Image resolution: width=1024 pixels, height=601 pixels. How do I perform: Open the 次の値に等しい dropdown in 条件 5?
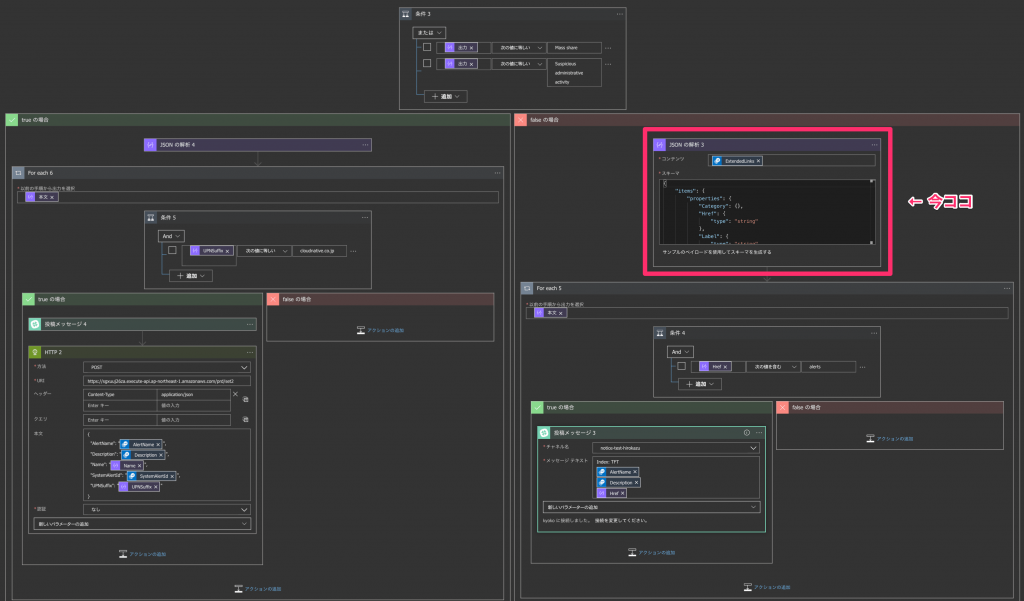pyautogui.click(x=264, y=251)
